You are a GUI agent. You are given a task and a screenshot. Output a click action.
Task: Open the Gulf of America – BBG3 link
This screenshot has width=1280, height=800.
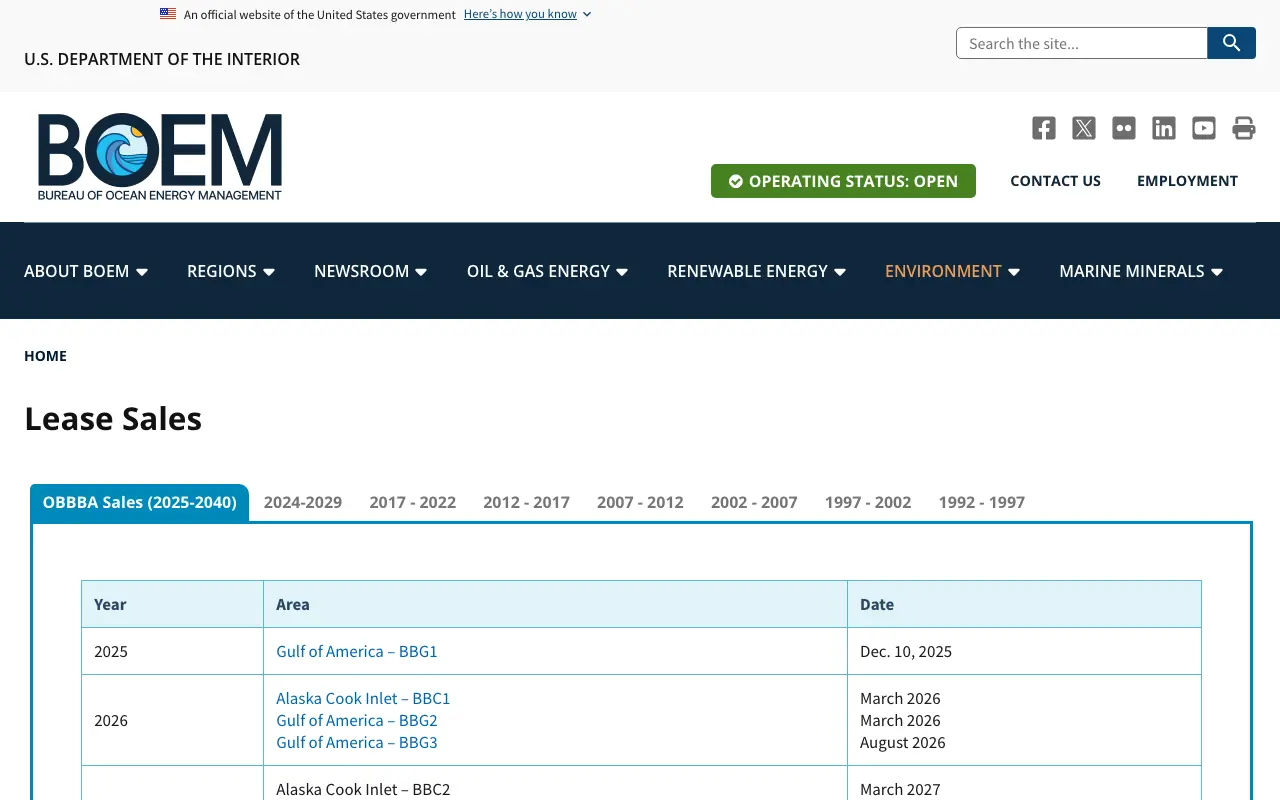(357, 742)
